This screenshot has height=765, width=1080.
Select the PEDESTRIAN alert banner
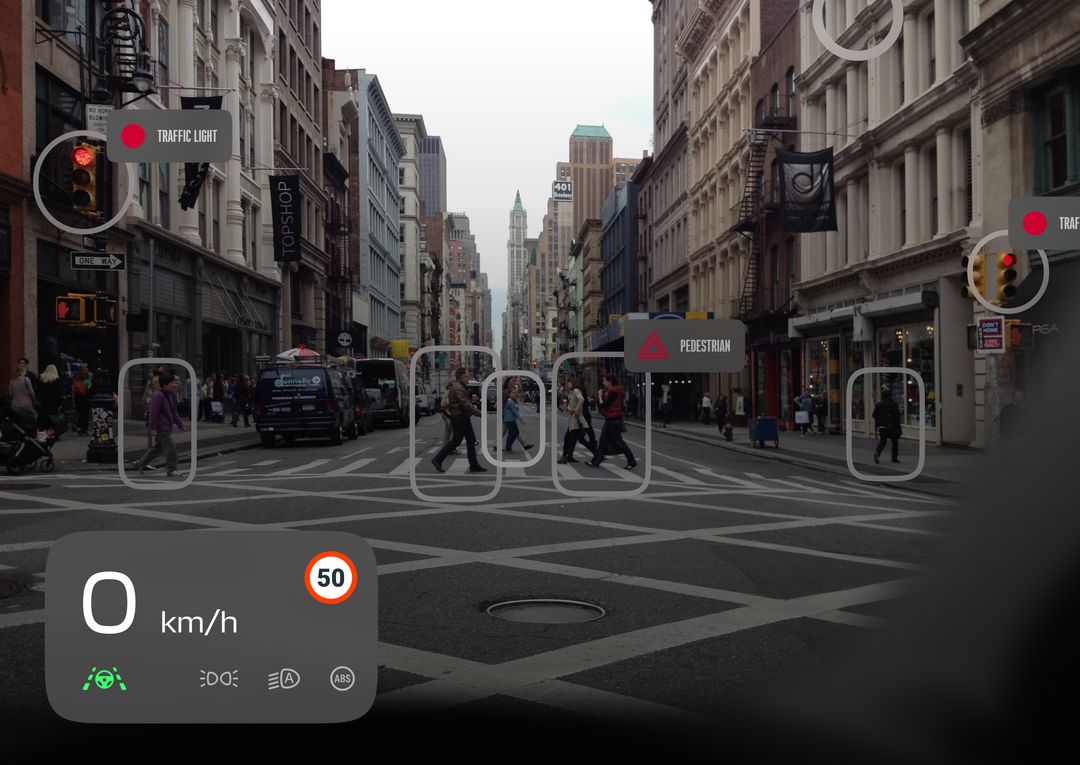click(685, 345)
